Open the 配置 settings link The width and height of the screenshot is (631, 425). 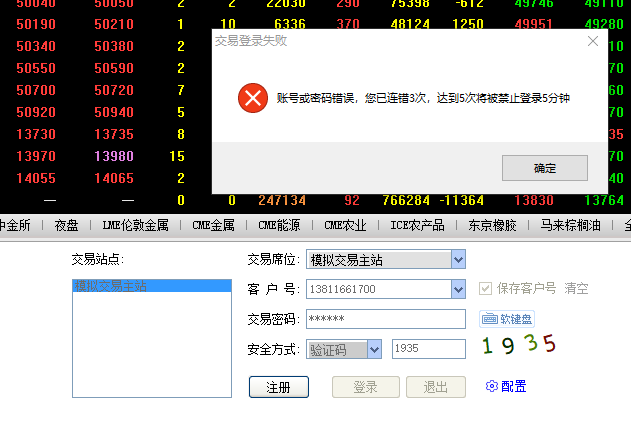(506, 386)
